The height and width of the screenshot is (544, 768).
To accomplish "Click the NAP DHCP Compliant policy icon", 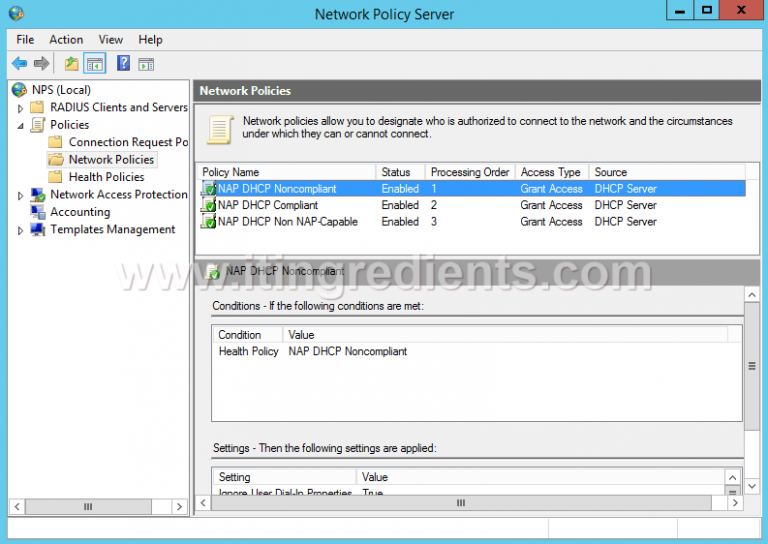I will (209, 205).
